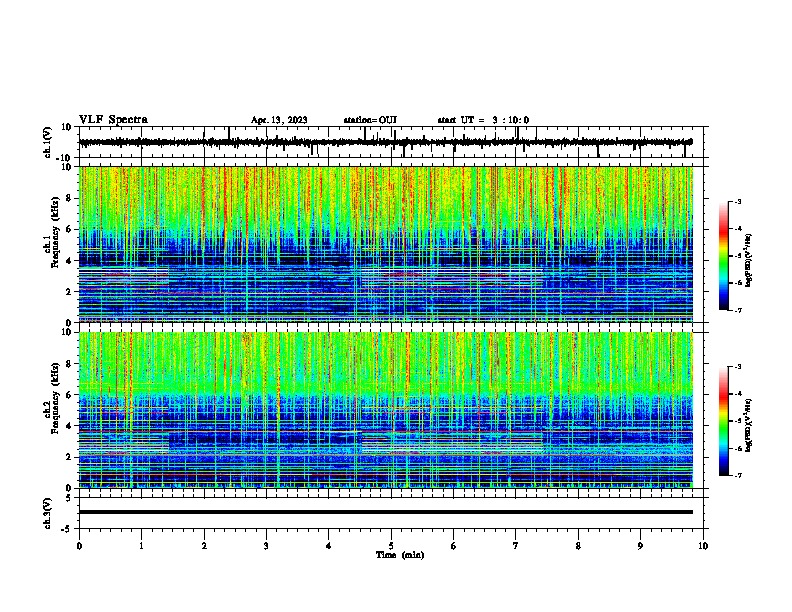This screenshot has width=792, height=612.
Task: Click the time axis tick label '0'
Action: point(79,546)
